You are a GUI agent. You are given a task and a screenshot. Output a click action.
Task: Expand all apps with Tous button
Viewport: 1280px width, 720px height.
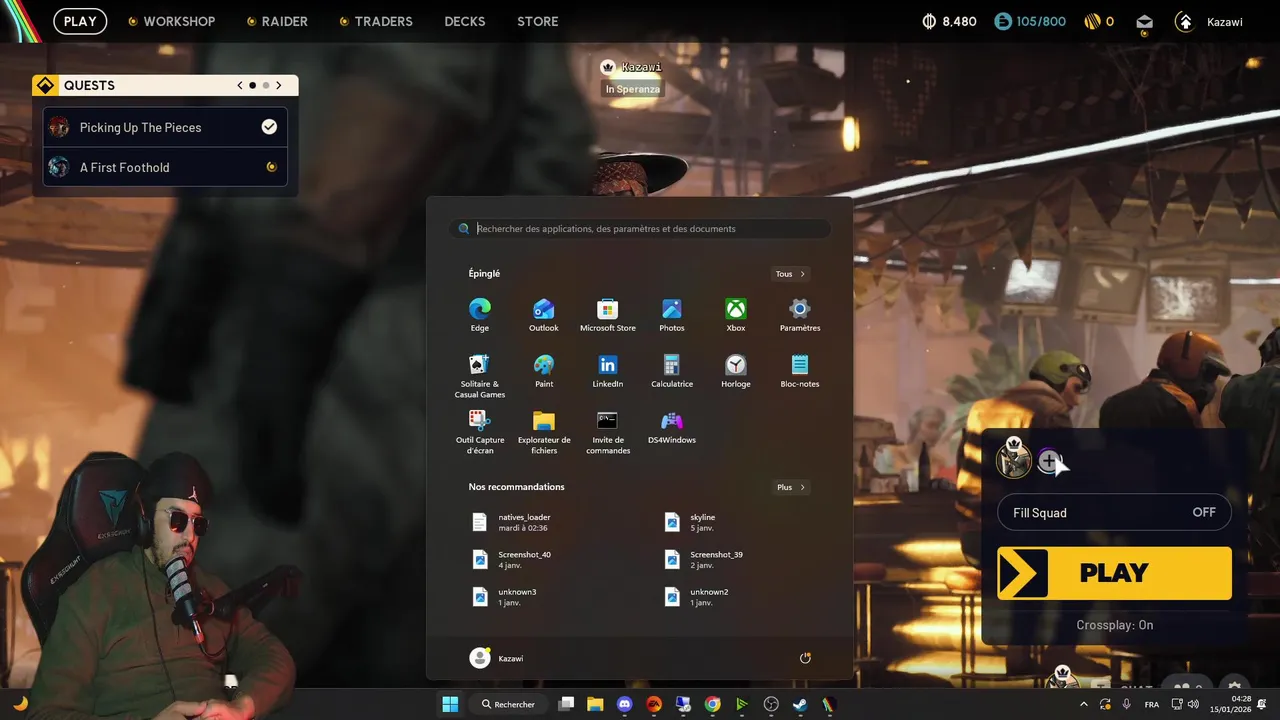(x=790, y=274)
